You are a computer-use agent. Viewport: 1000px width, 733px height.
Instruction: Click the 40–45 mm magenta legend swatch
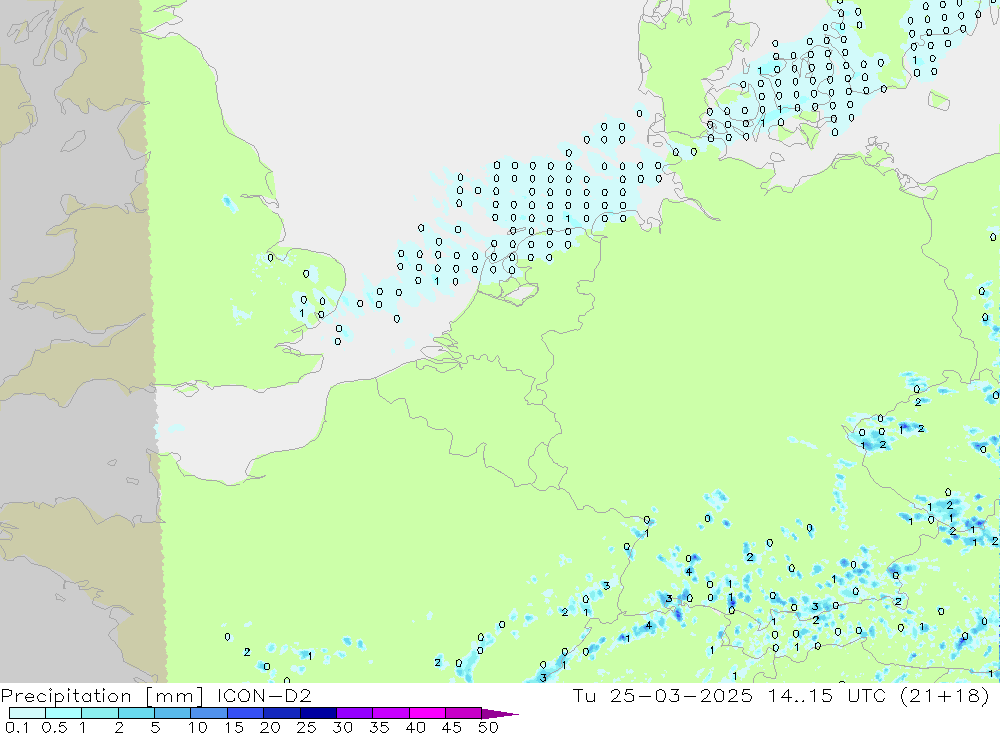pyautogui.click(x=427, y=713)
